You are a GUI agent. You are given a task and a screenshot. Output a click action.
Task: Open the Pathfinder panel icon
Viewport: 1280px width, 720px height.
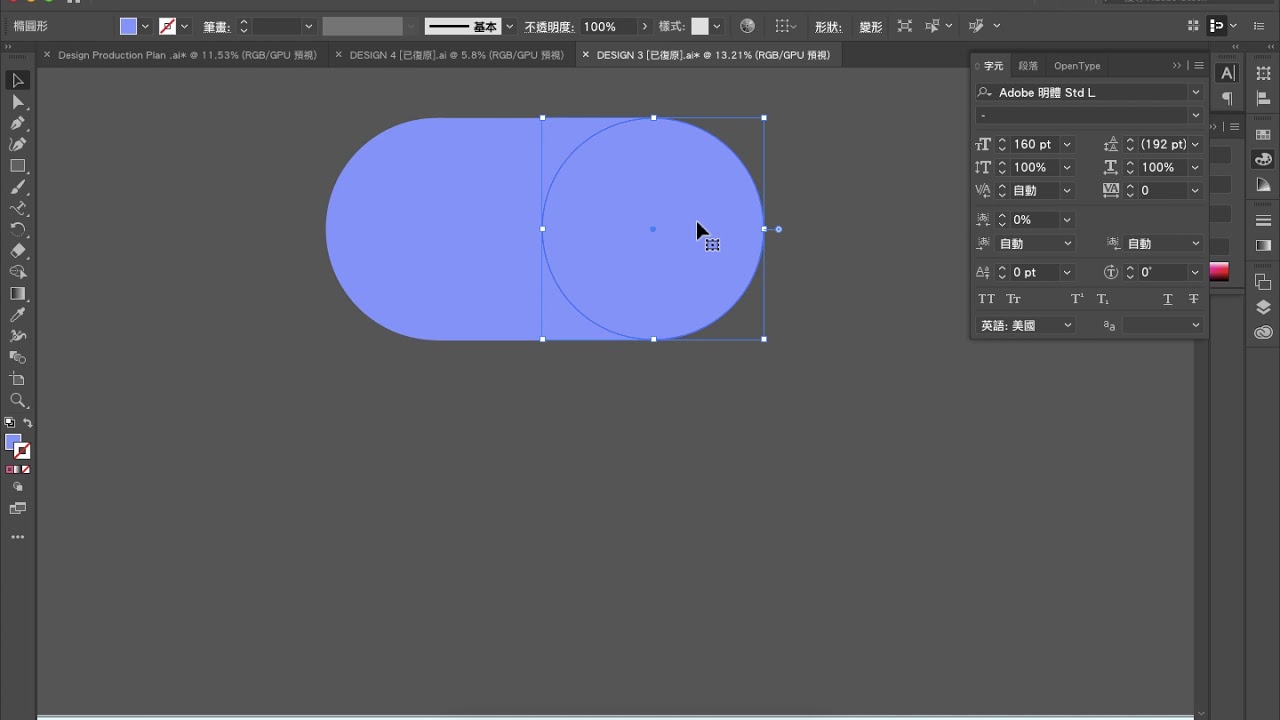1263,283
